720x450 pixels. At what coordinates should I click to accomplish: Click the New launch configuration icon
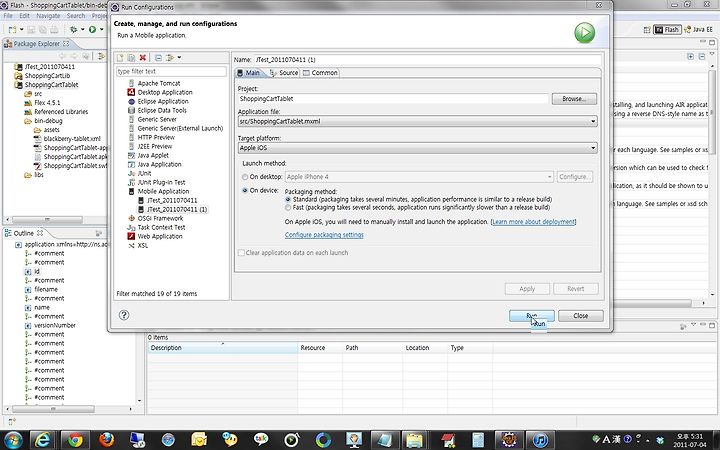click(x=120, y=57)
